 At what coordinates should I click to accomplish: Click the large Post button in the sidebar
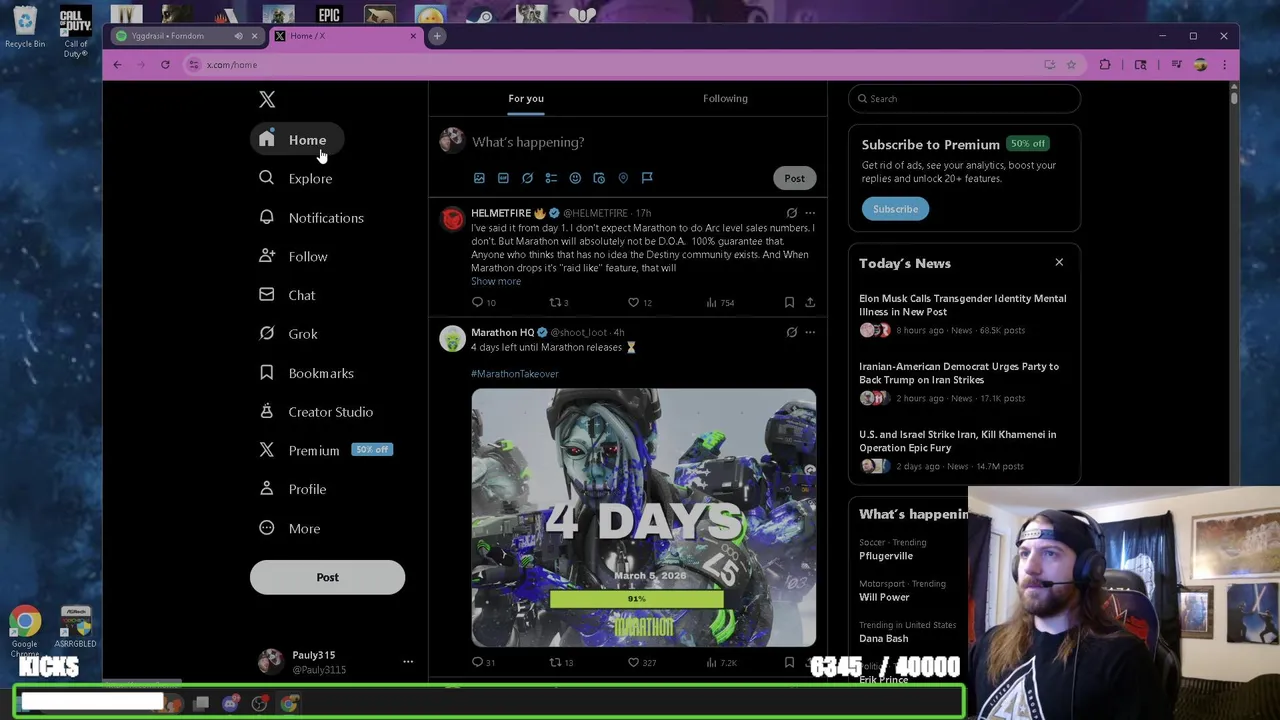[x=327, y=577]
